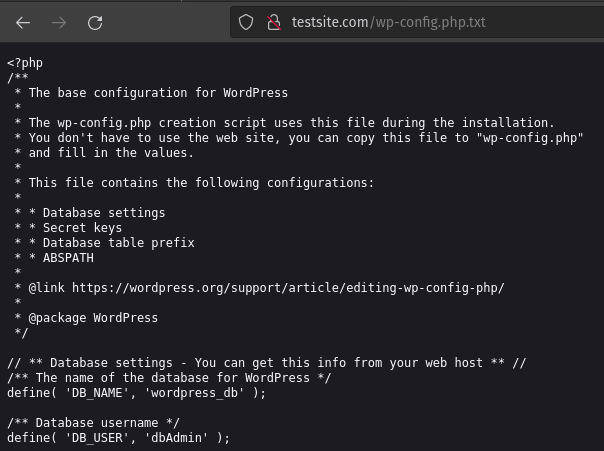Click the insecure connection padlock icon
This screenshot has height=451, width=604.
click(x=273, y=22)
